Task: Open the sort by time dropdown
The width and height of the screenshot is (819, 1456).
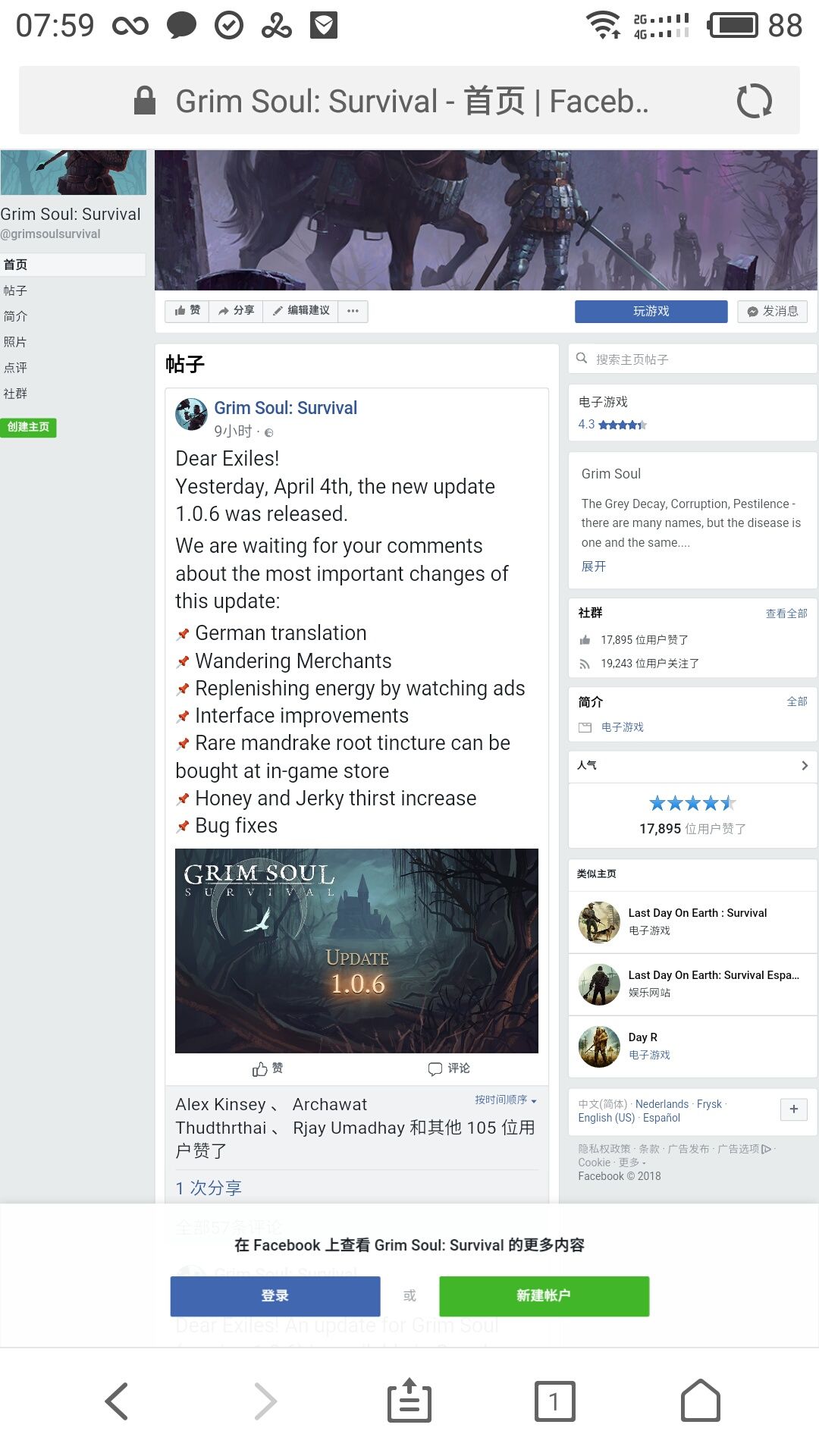Action: pyautogui.click(x=506, y=1100)
